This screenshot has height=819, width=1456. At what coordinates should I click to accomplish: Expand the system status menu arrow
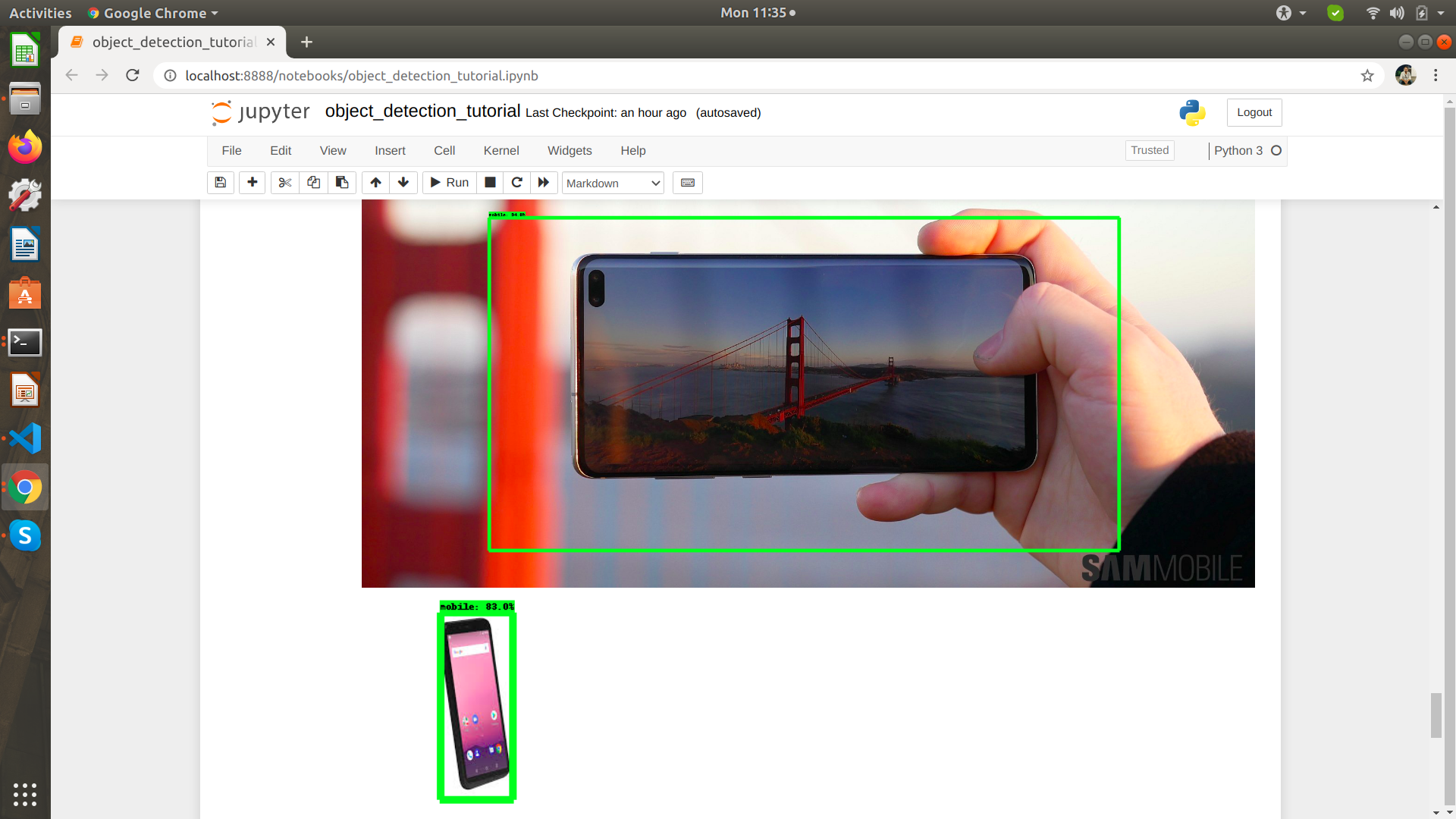tap(1441, 13)
